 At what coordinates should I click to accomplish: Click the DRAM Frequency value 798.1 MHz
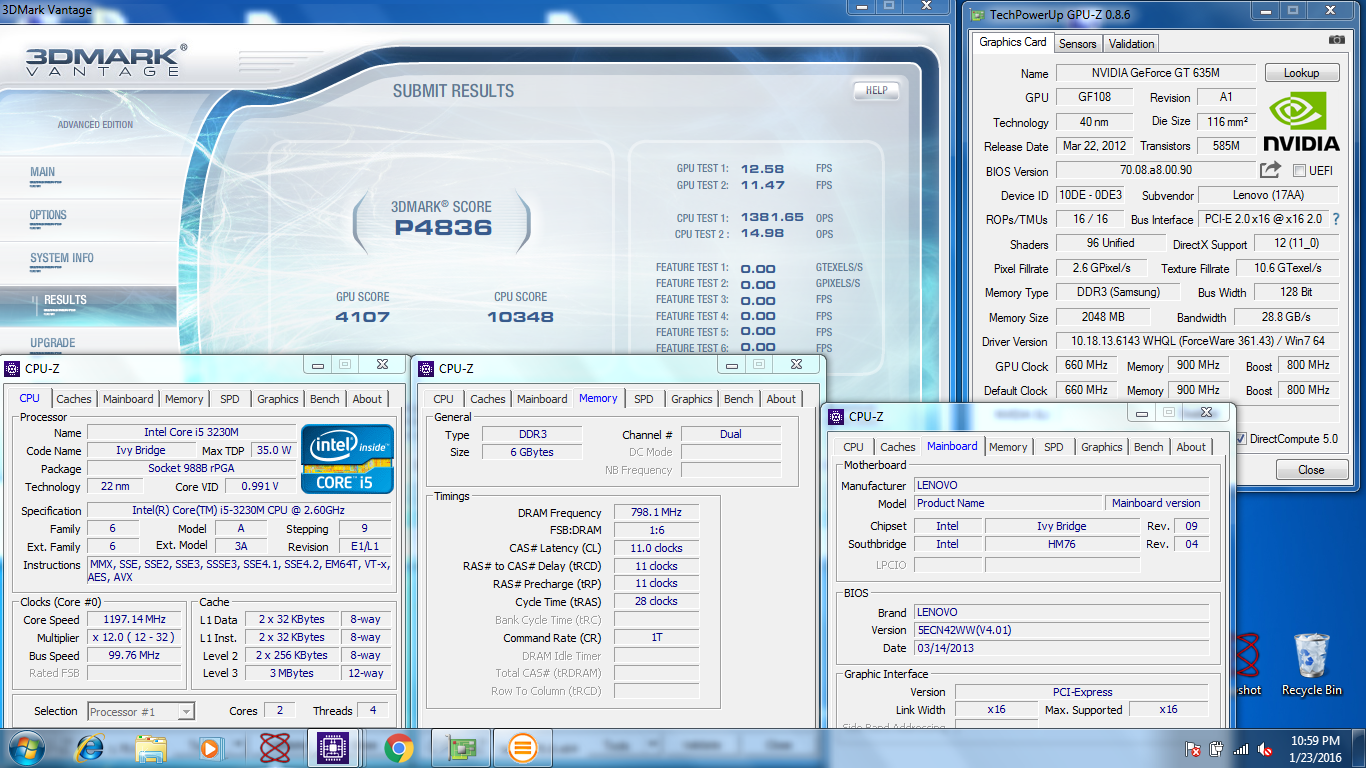[x=656, y=512]
